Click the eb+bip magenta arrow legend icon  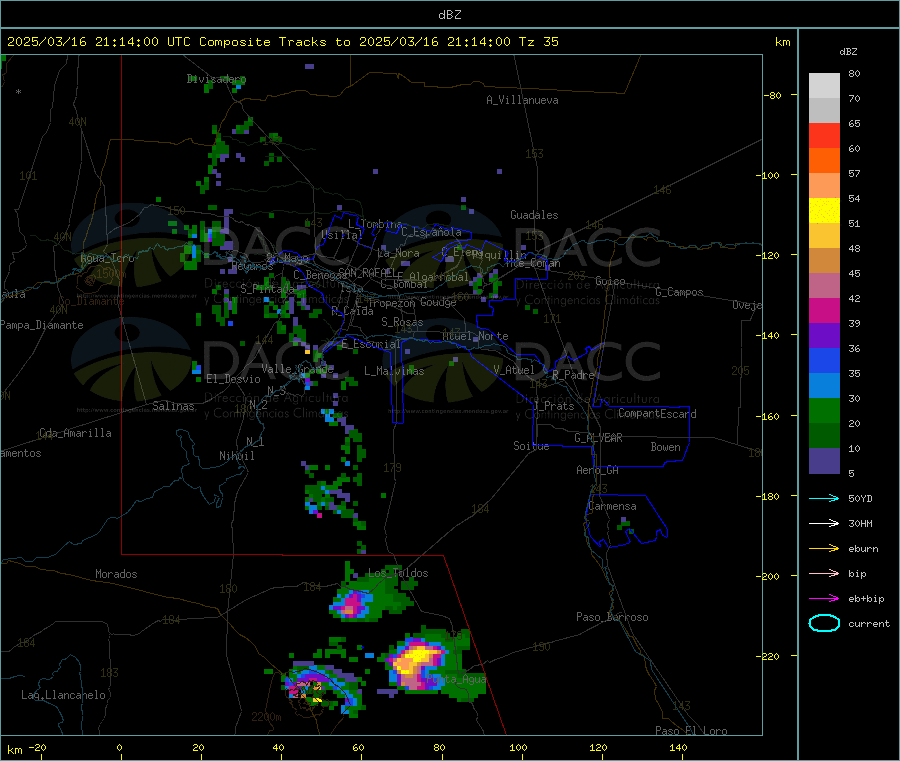point(824,599)
